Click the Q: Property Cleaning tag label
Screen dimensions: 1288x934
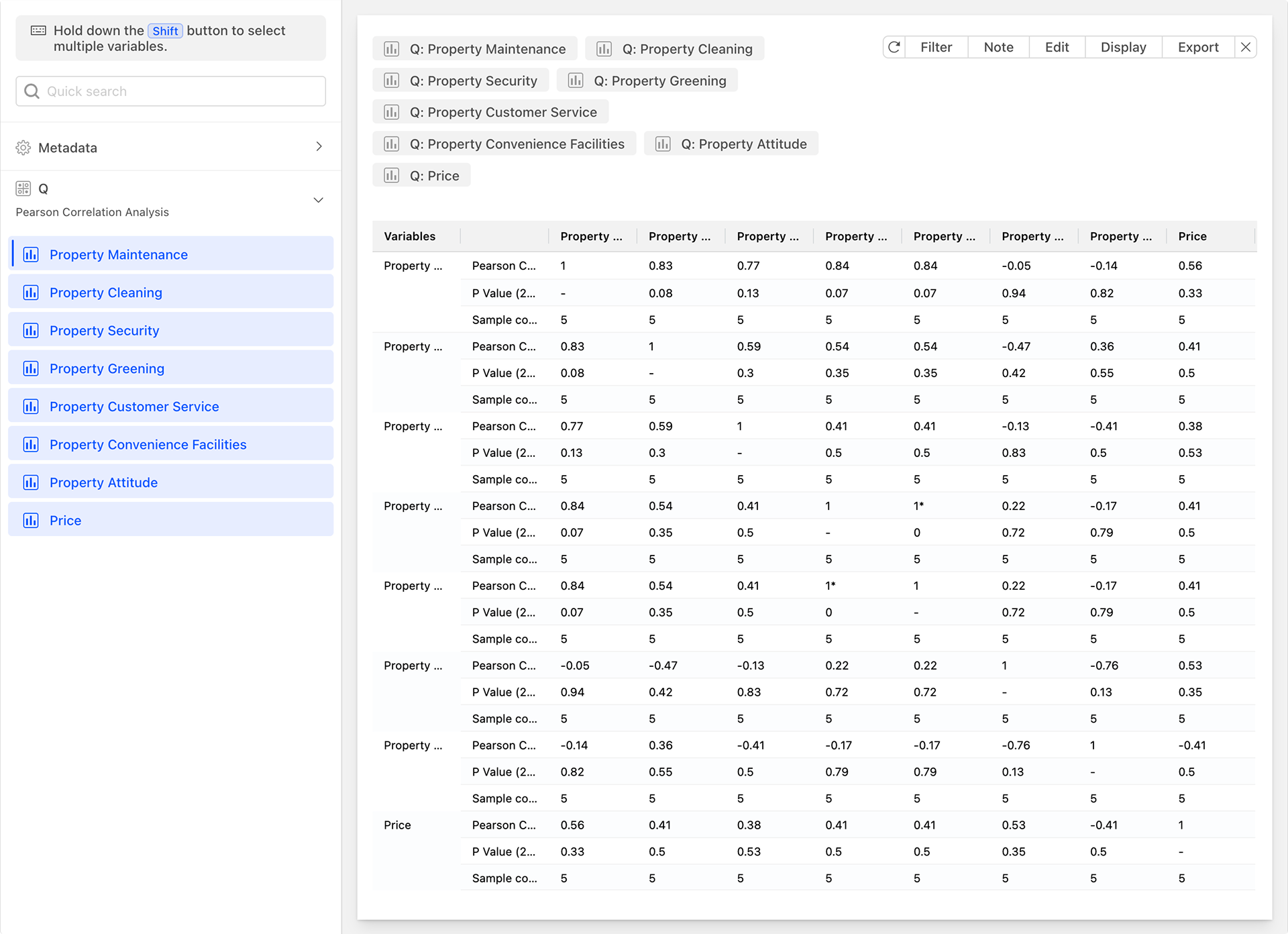pos(687,49)
